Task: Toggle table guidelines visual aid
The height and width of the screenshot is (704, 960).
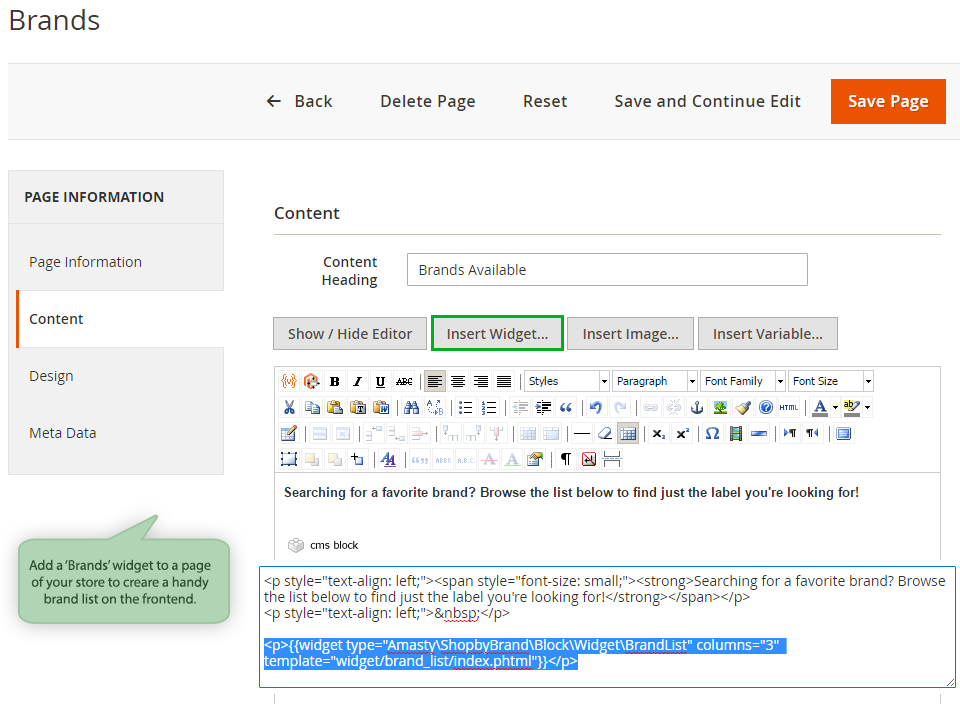Action: (x=628, y=433)
